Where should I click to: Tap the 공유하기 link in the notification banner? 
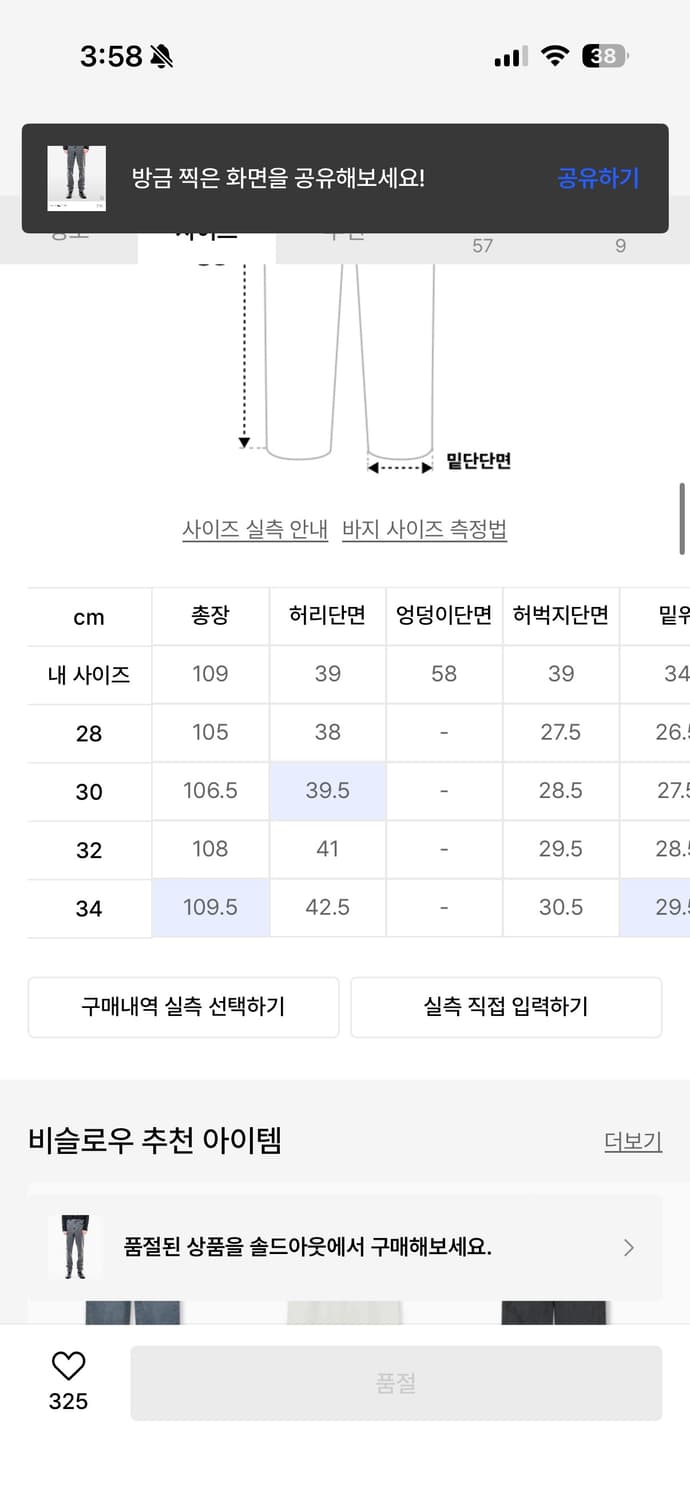(x=597, y=177)
